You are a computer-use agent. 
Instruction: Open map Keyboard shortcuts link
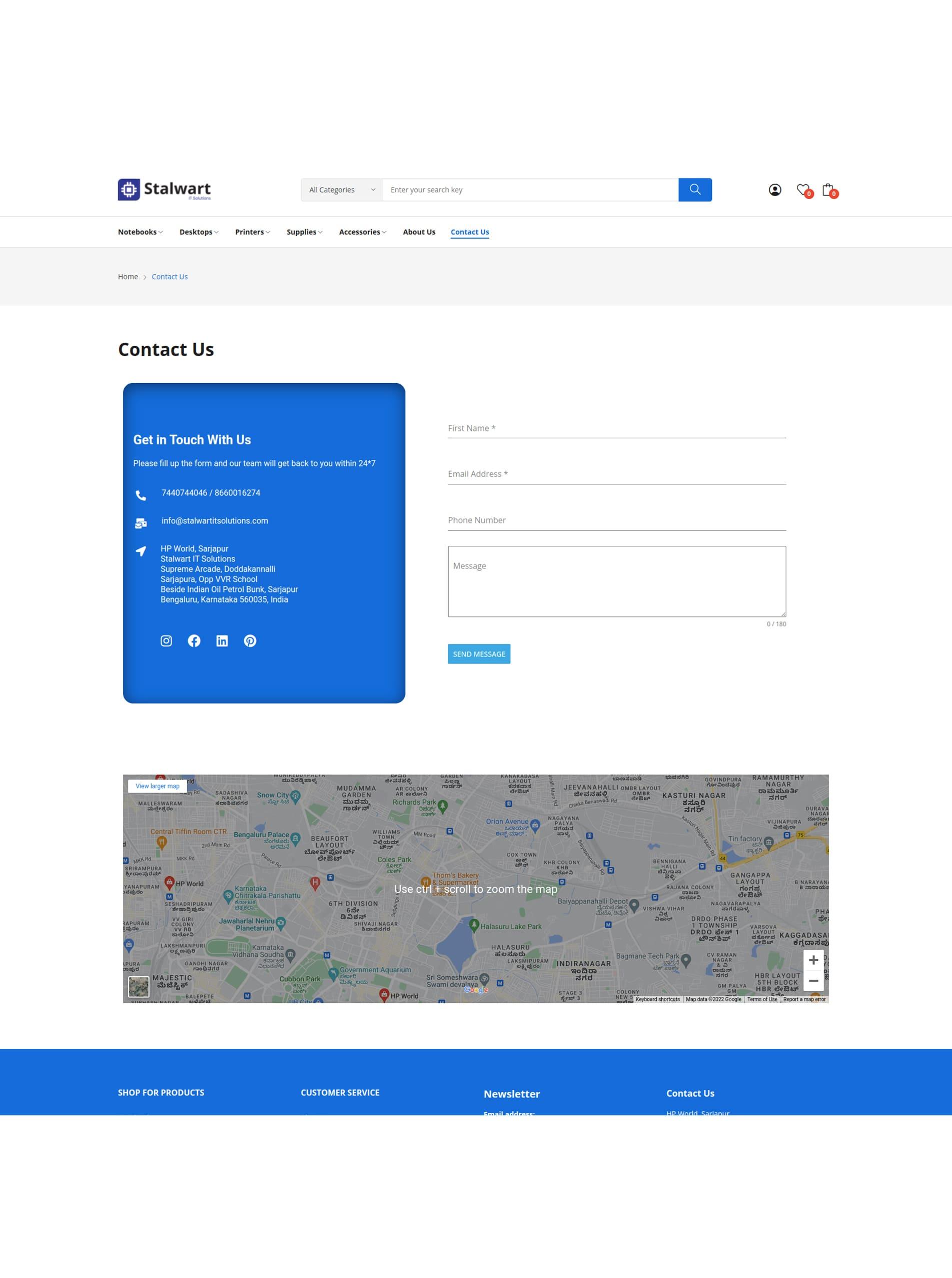coord(657,999)
